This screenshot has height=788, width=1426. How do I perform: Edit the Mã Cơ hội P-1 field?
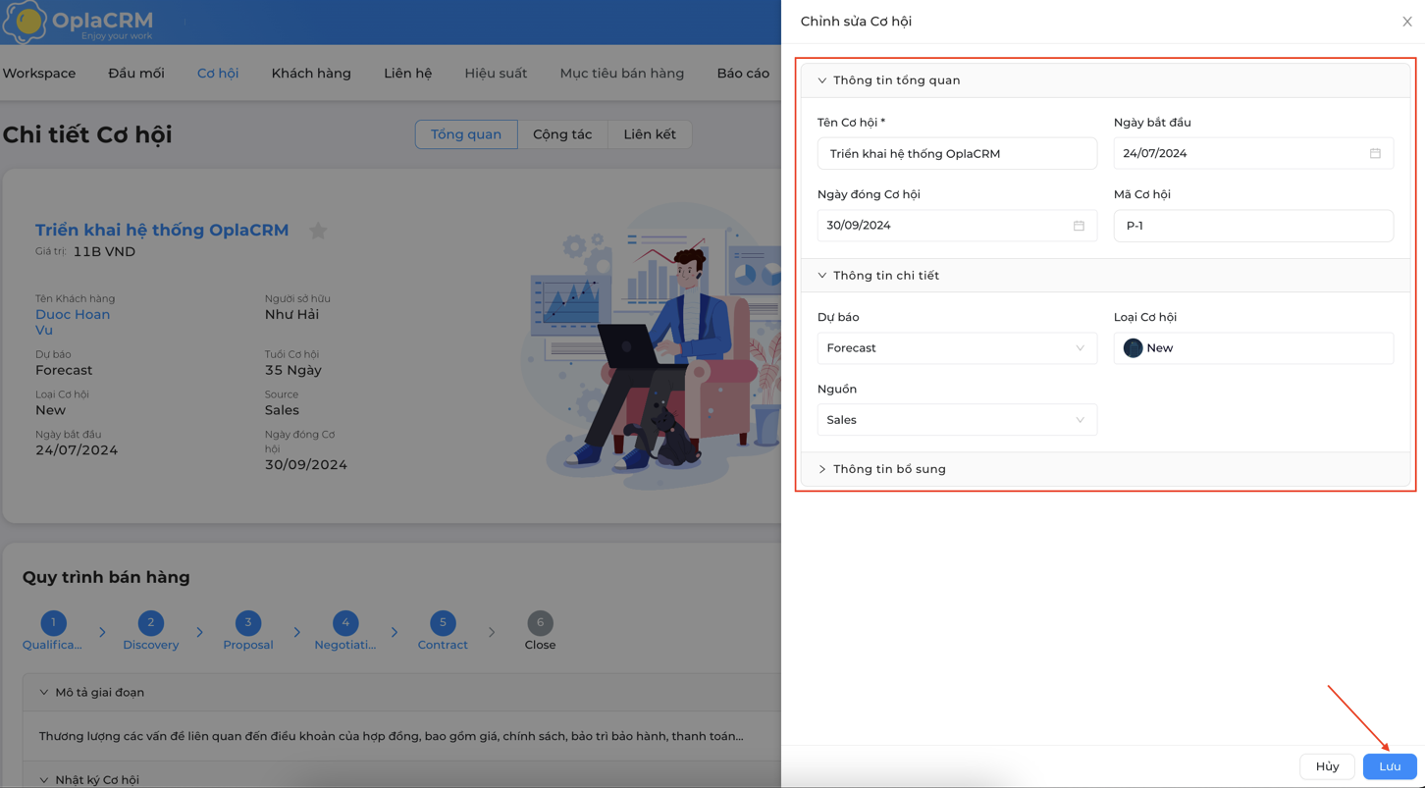(x=1253, y=225)
